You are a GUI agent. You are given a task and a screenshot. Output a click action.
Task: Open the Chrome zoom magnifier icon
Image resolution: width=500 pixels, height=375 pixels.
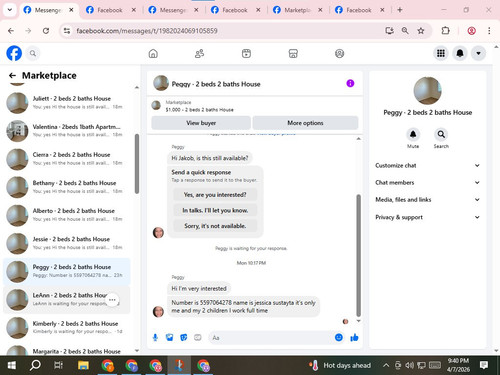pyautogui.click(x=405, y=31)
